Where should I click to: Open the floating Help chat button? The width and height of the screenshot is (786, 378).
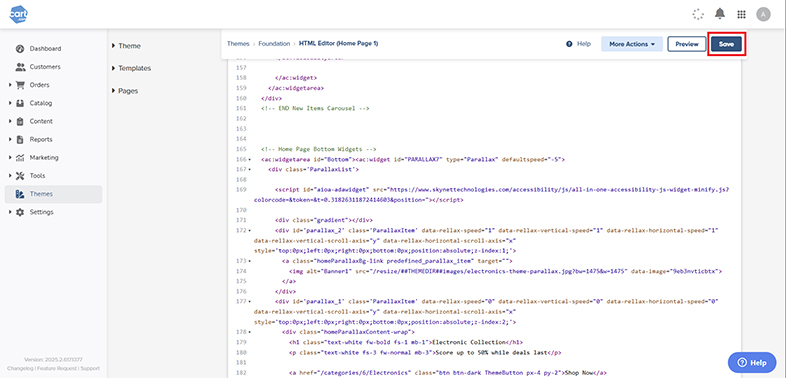[x=752, y=362]
